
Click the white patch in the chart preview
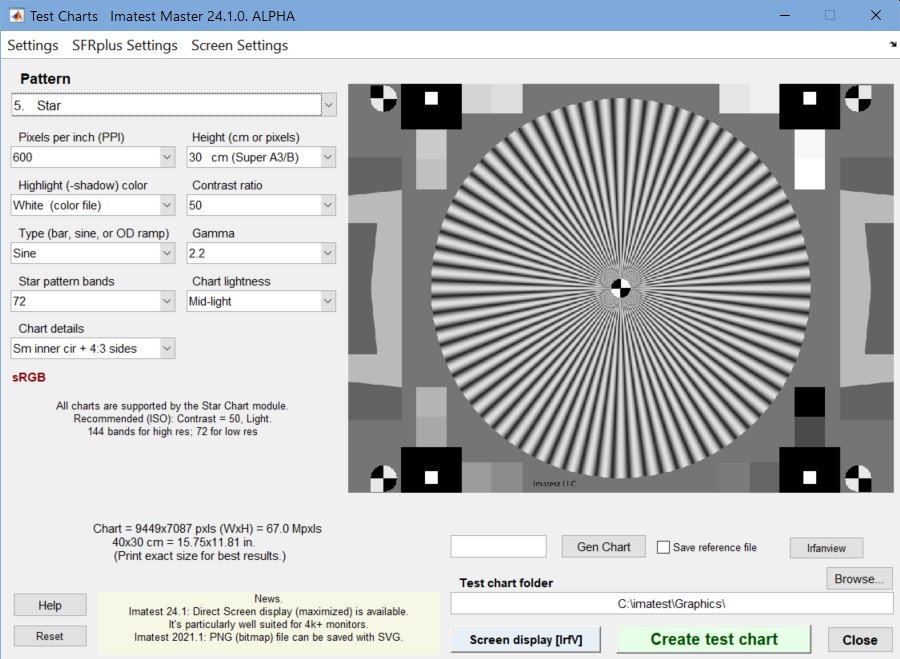click(x=809, y=174)
